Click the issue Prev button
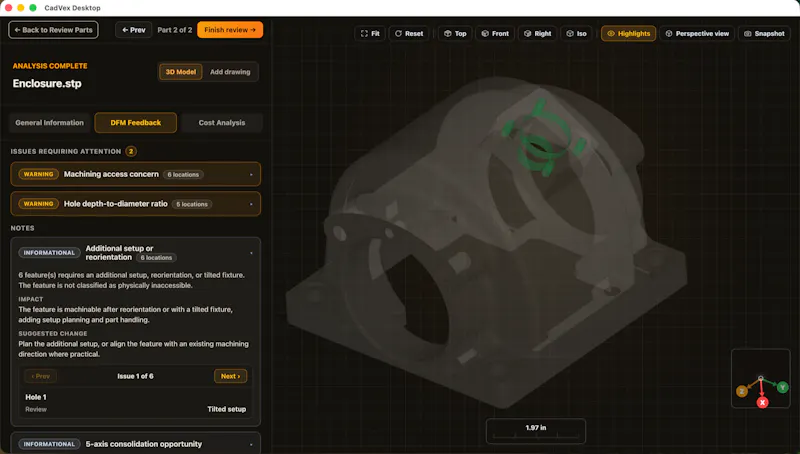This screenshot has width=800, height=454. point(41,376)
